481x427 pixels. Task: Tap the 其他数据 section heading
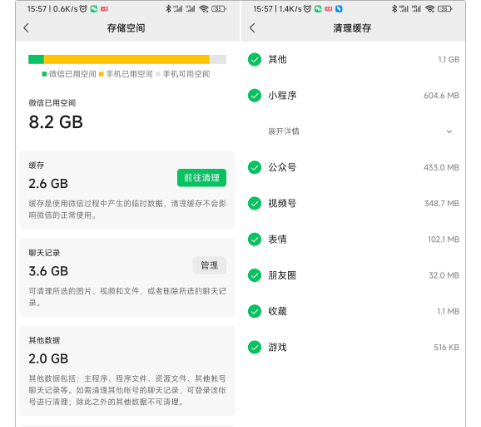[x=44, y=340]
